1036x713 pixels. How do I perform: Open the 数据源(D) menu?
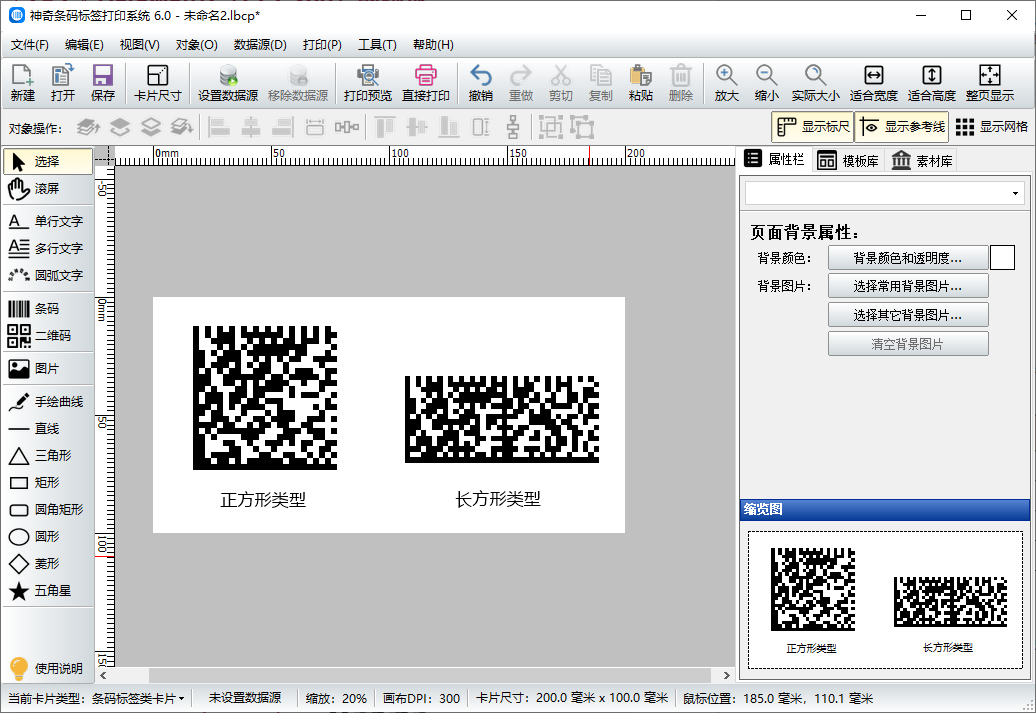pyautogui.click(x=260, y=45)
